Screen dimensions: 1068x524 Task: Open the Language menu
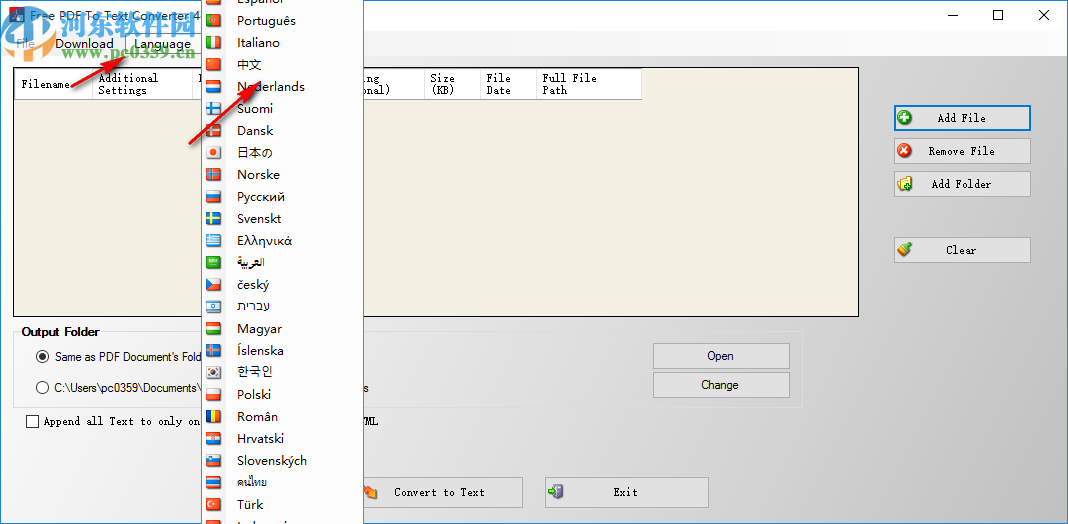pos(162,44)
